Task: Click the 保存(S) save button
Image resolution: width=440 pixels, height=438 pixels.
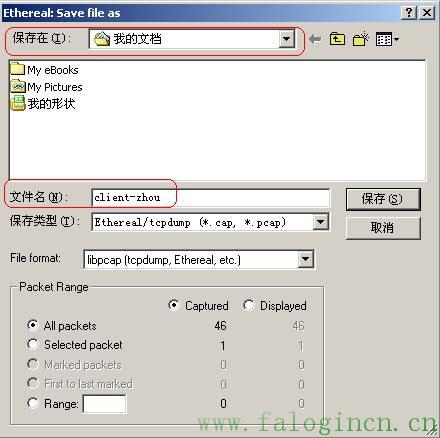Action: [x=383, y=199]
